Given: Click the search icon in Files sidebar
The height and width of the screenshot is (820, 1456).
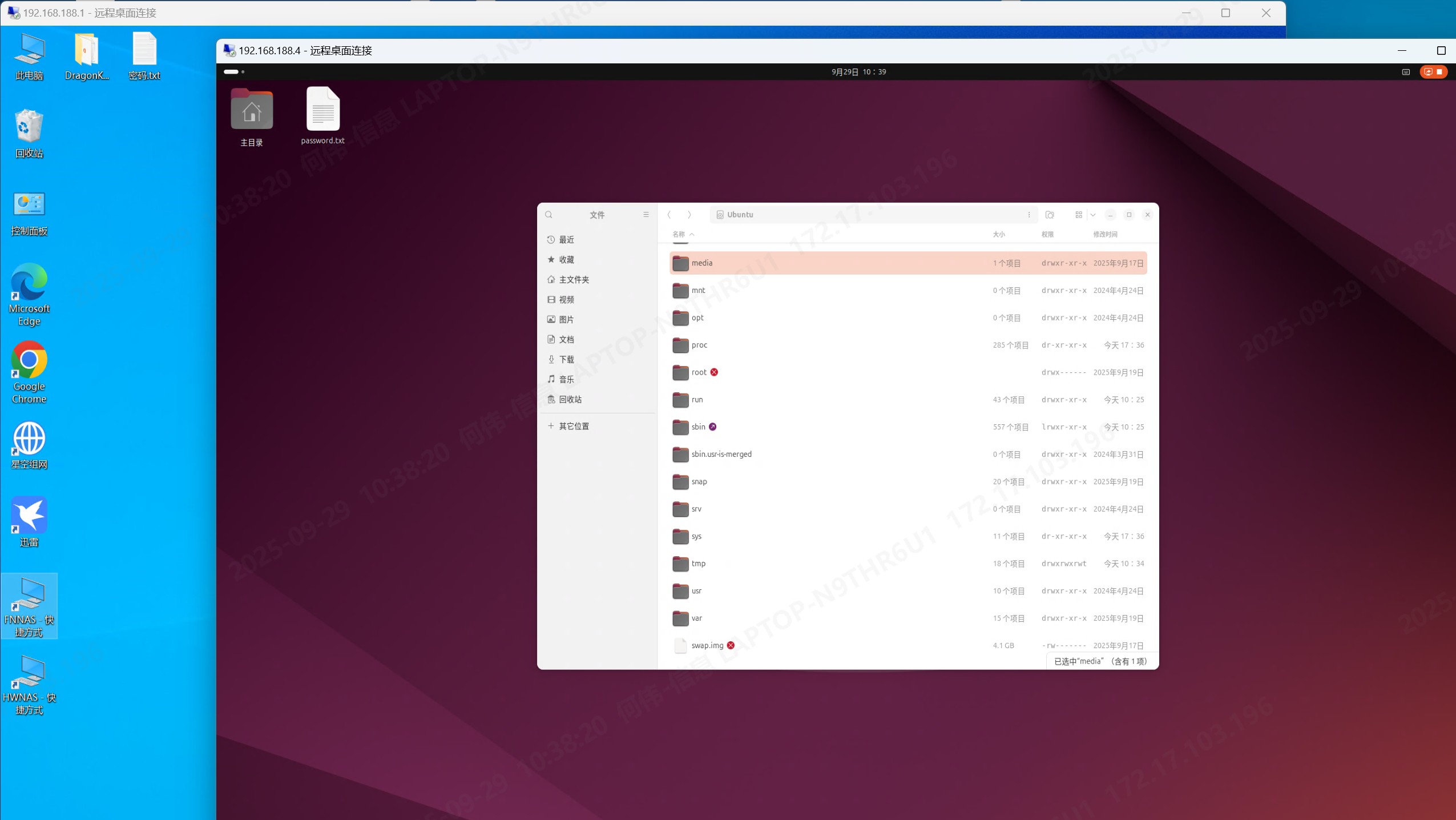Looking at the screenshot, I should pos(548,215).
